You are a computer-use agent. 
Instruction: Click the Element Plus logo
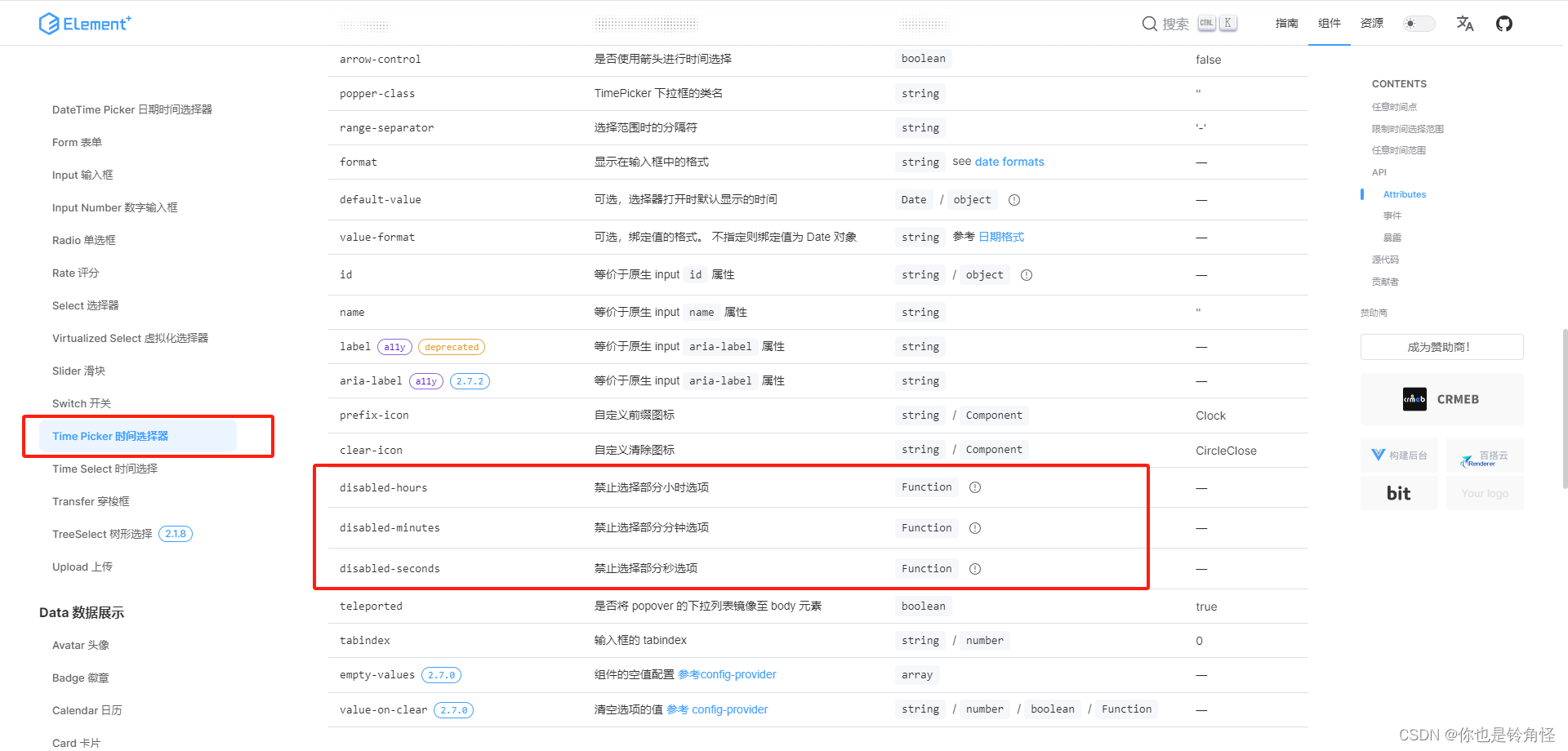tap(85, 23)
